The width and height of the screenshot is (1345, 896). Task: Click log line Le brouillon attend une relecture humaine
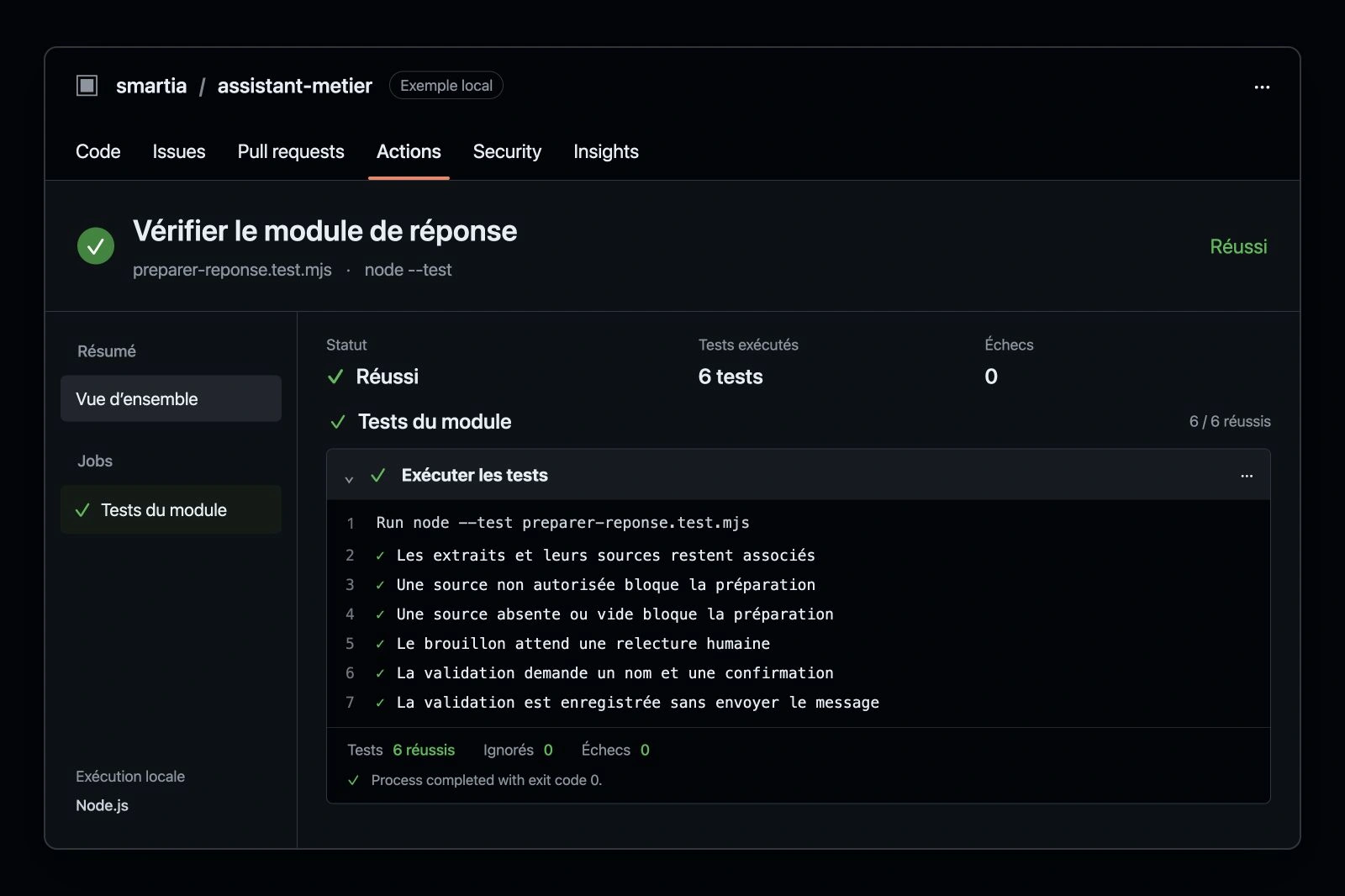click(583, 644)
